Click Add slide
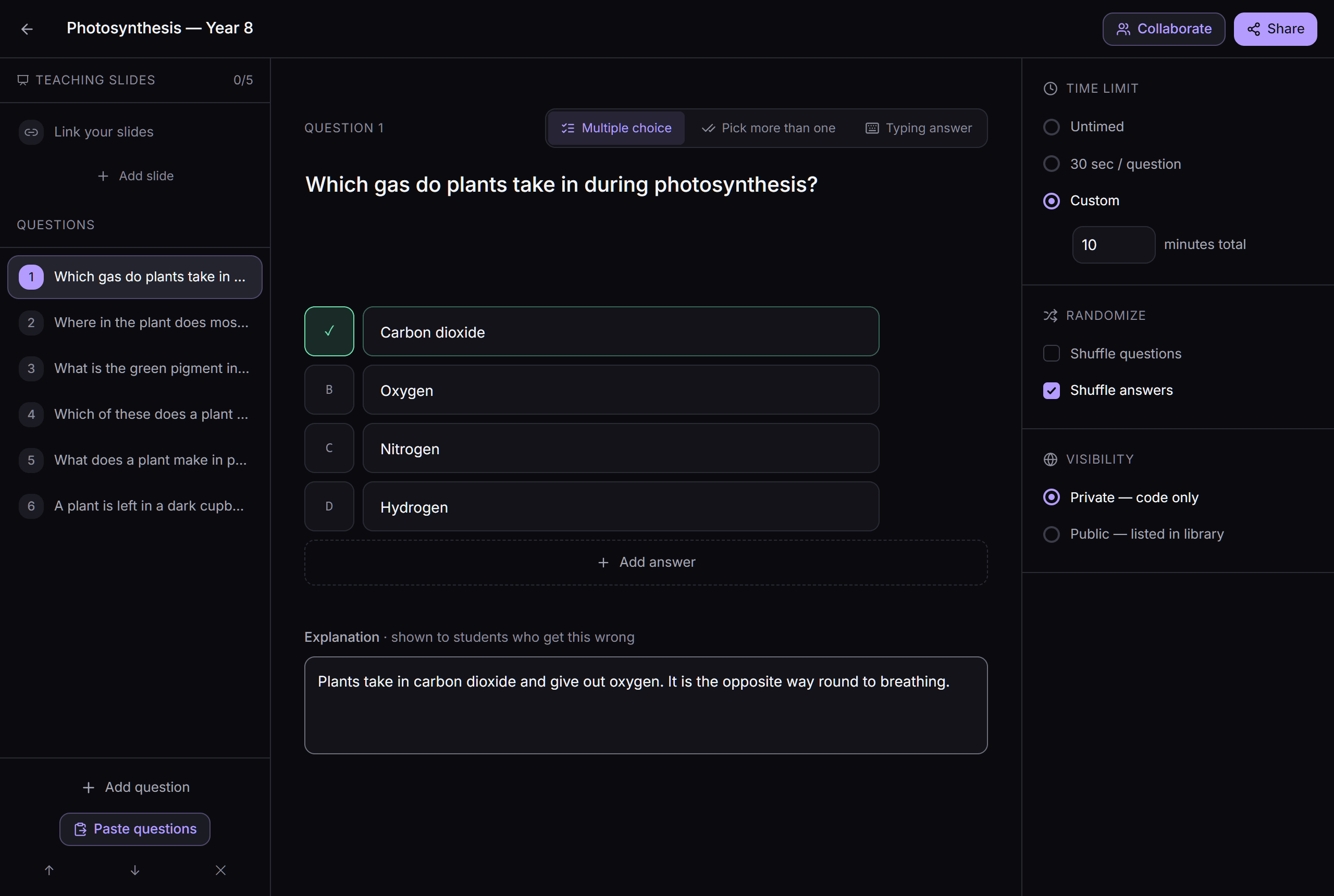The image size is (1334, 896). pyautogui.click(x=135, y=176)
